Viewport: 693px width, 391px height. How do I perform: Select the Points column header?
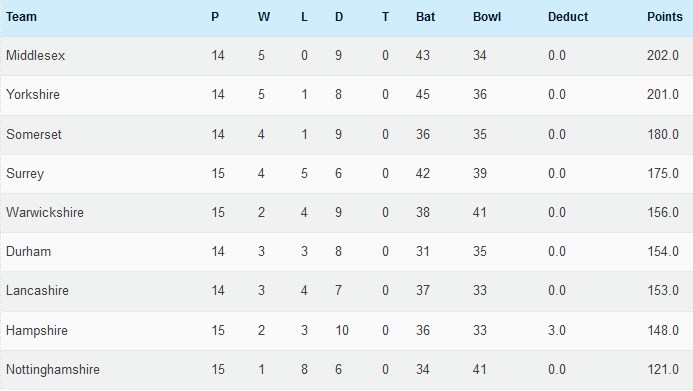(665, 17)
